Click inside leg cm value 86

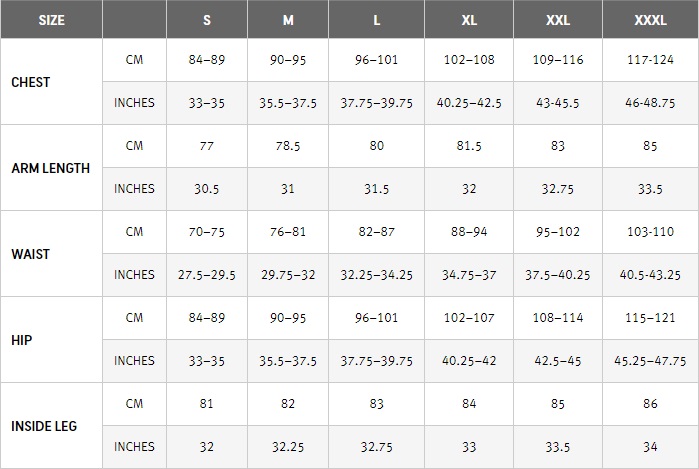(650, 404)
